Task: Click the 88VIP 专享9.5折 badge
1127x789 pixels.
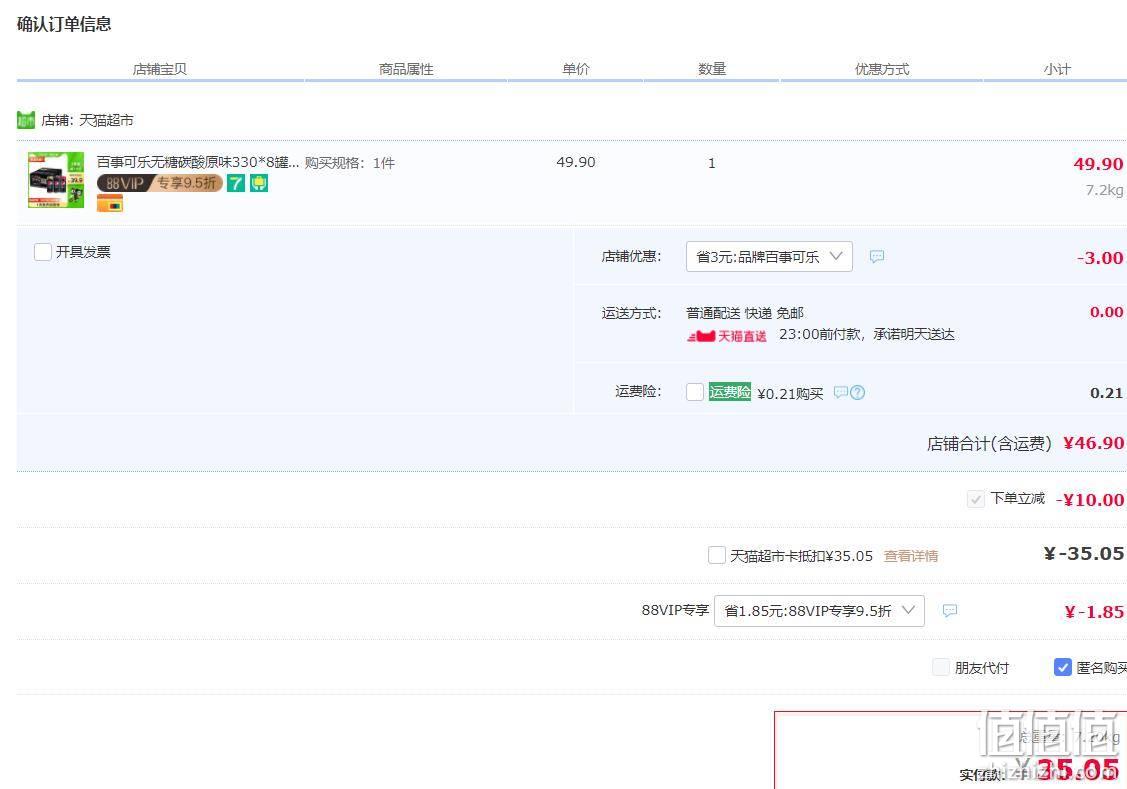Action: [x=160, y=183]
